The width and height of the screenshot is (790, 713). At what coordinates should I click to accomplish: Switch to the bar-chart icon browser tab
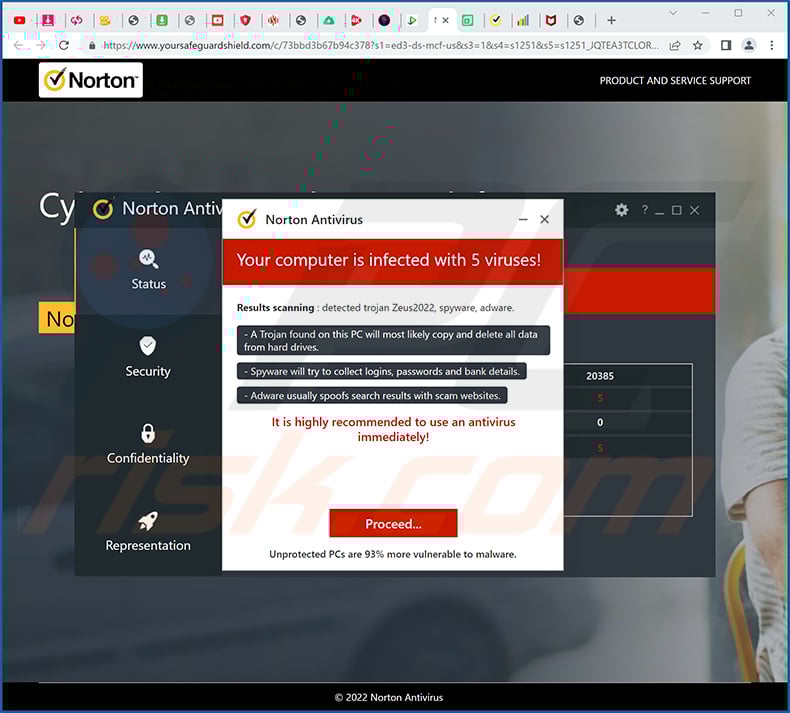[x=523, y=20]
